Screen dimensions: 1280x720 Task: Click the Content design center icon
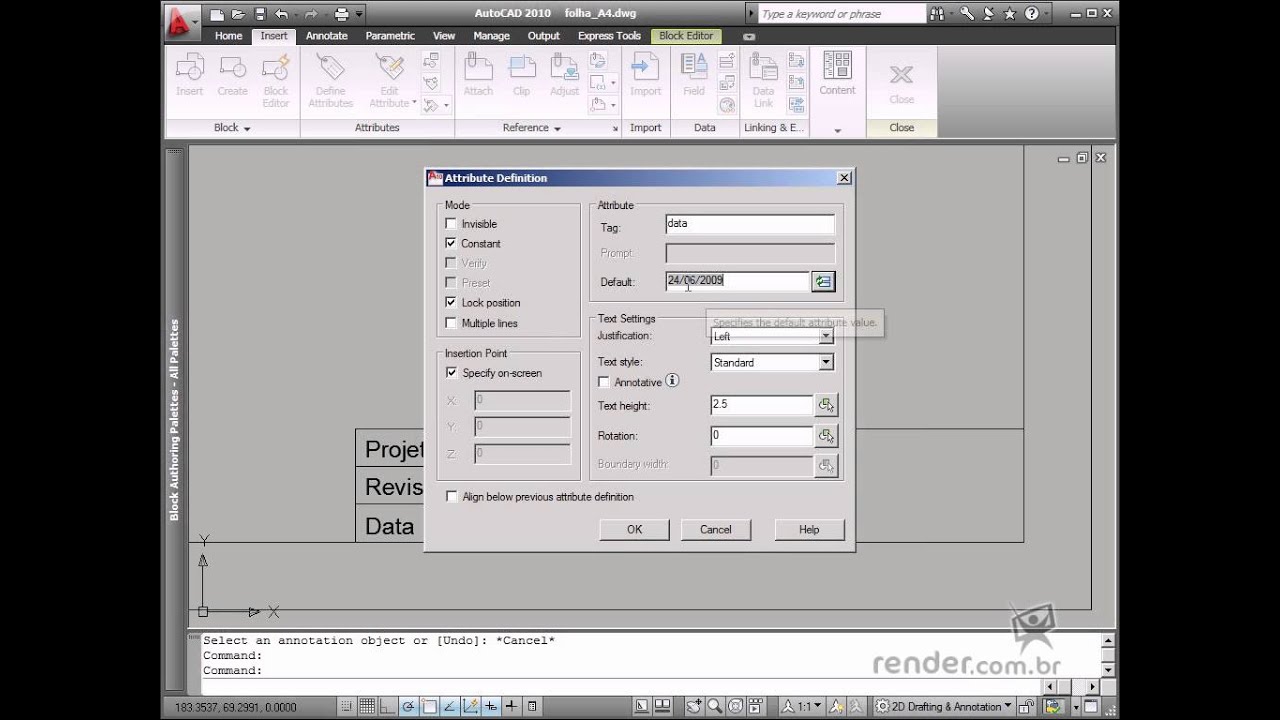837,66
